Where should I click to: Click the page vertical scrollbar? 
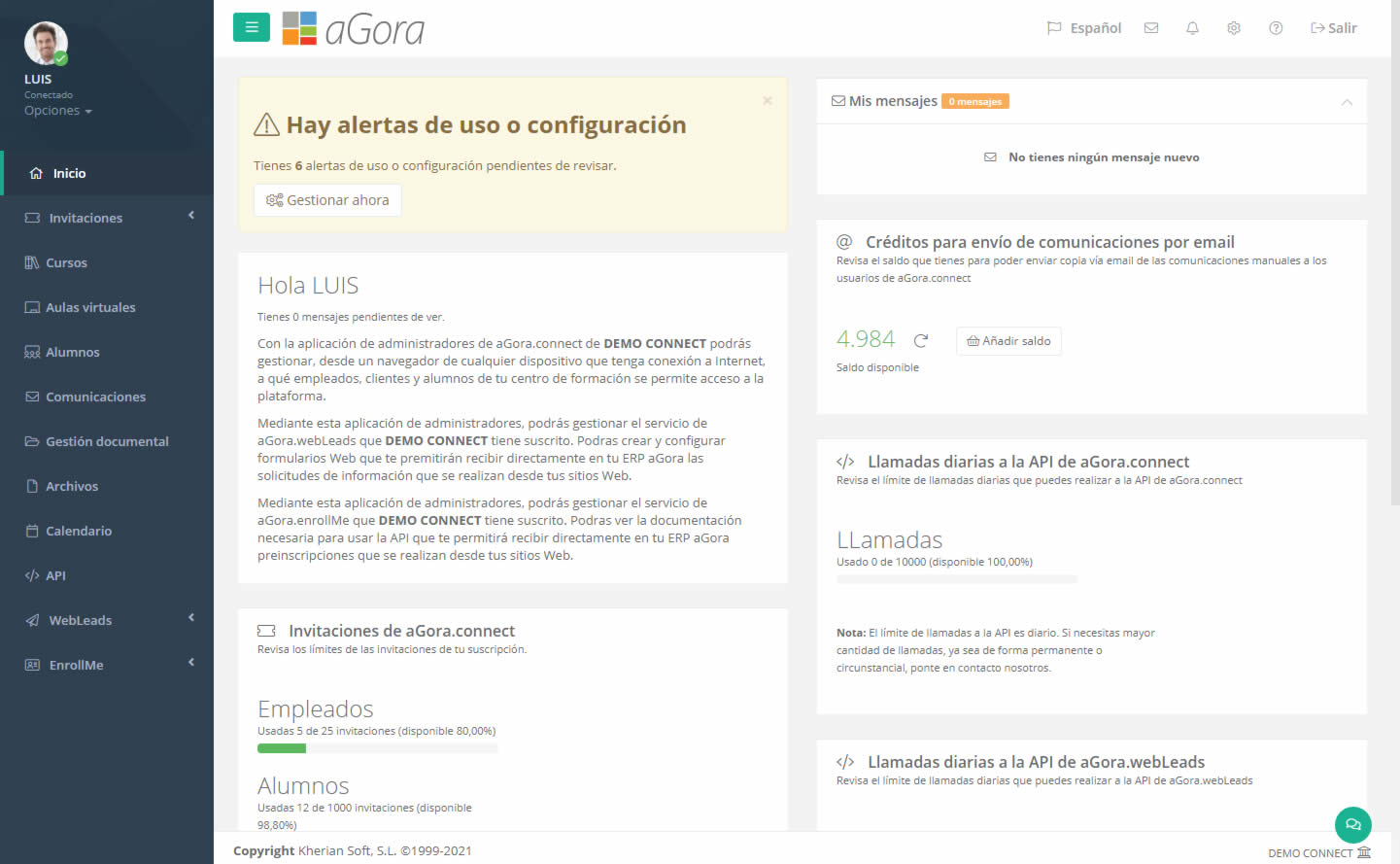pos(1395,253)
